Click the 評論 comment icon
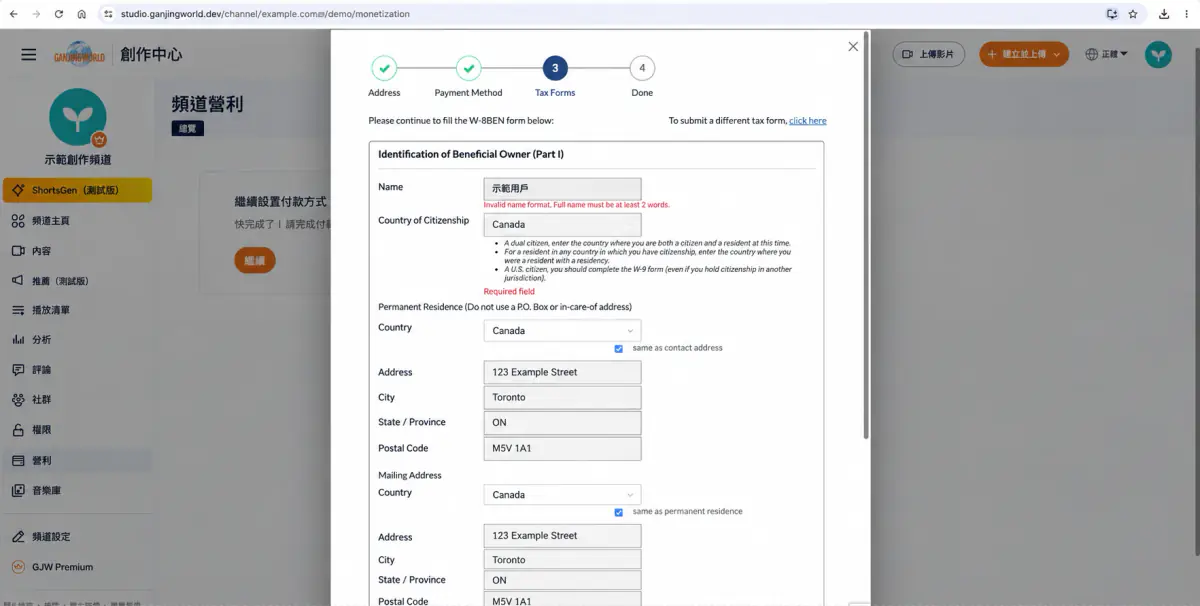The image size is (1200, 606). pos(18,370)
